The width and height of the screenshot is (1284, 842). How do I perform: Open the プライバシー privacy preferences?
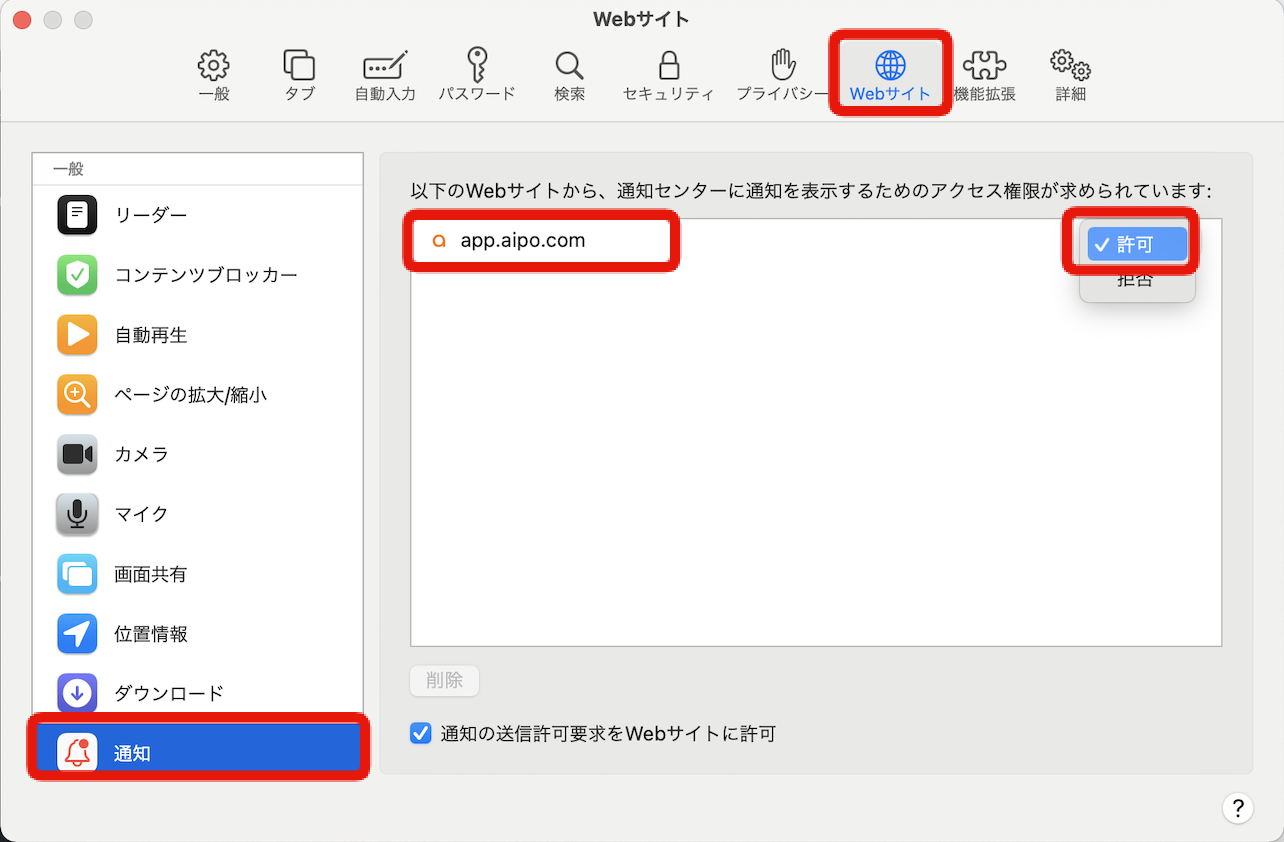pos(783,76)
